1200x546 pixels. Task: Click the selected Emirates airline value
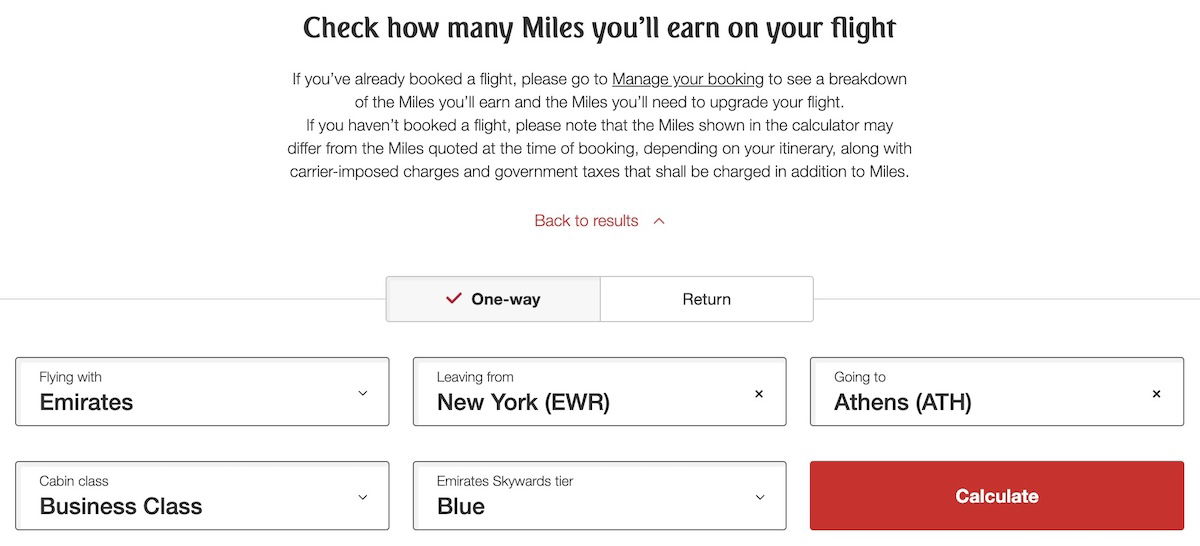86,403
